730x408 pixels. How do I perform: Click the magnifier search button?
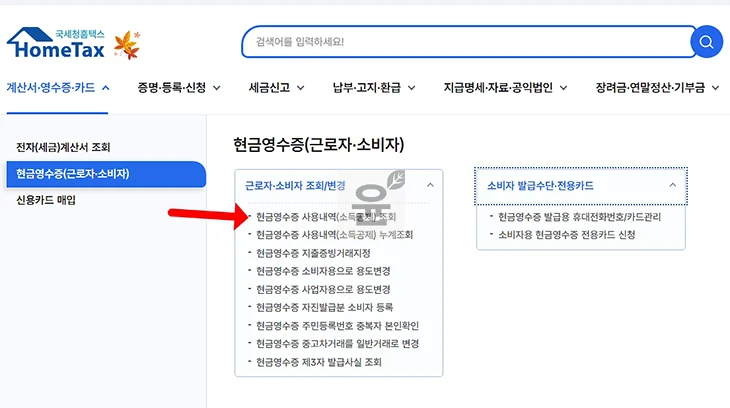coord(706,42)
